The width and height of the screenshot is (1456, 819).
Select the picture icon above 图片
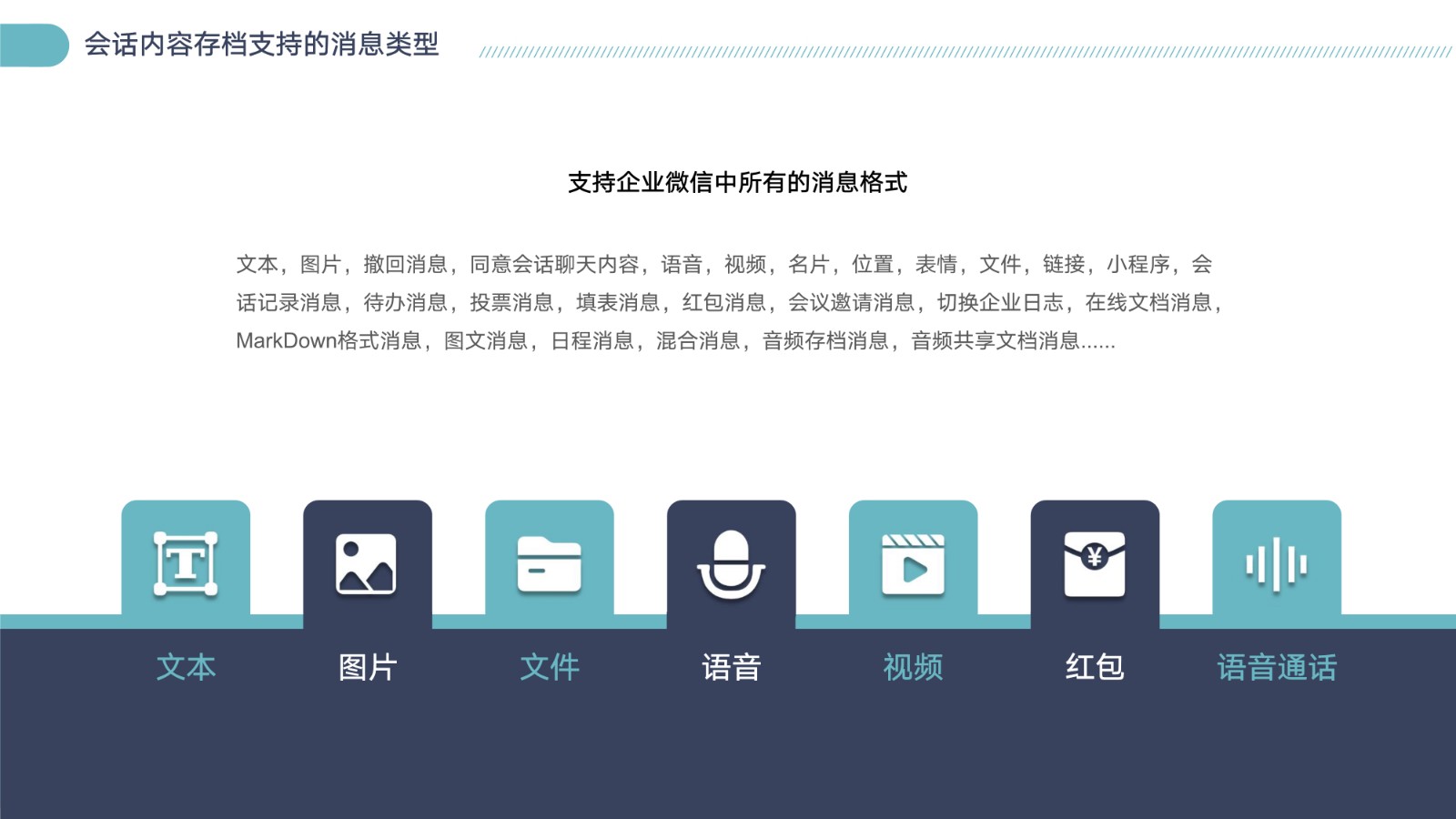tap(367, 564)
